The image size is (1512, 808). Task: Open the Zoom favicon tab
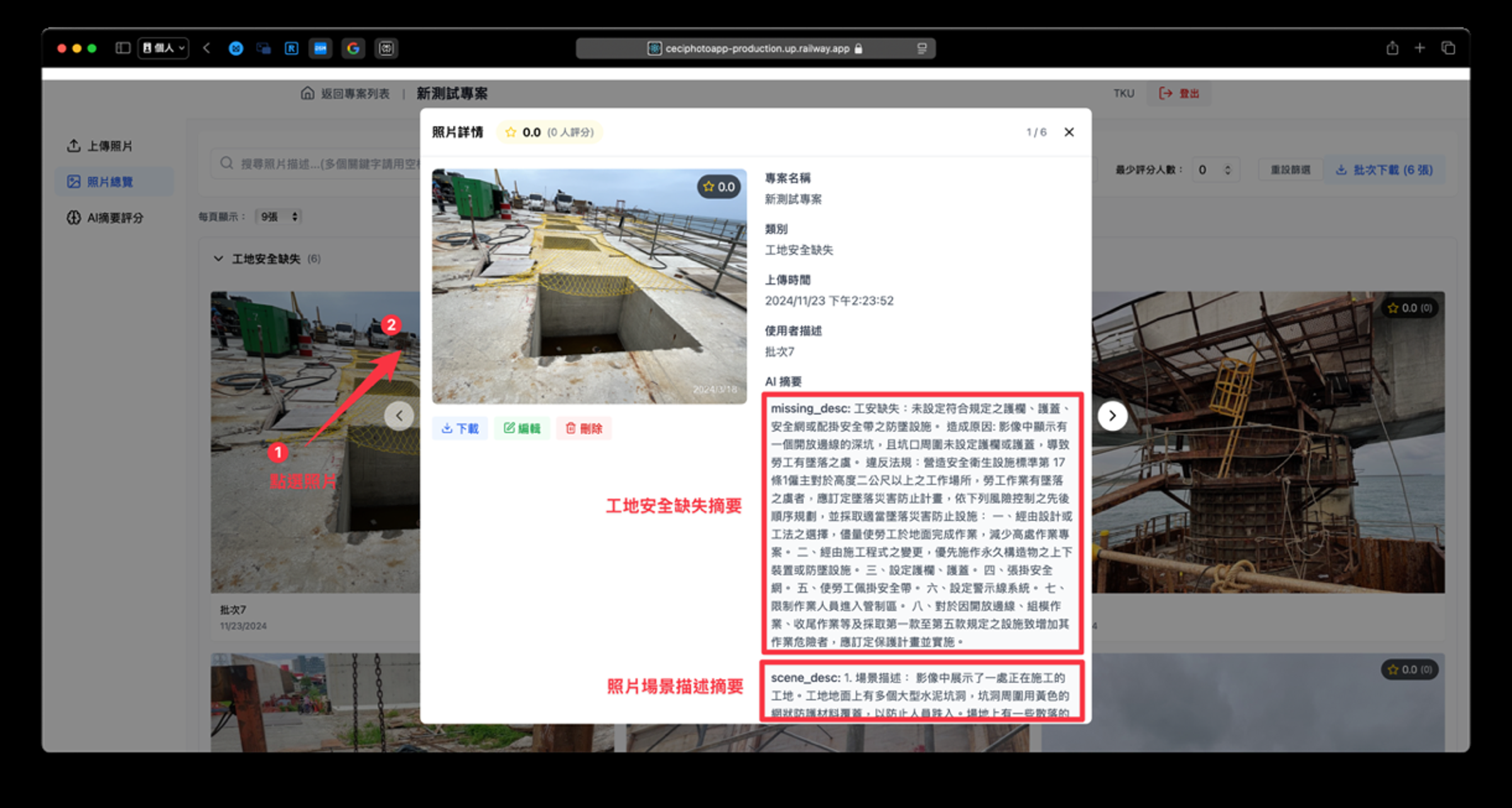321,48
